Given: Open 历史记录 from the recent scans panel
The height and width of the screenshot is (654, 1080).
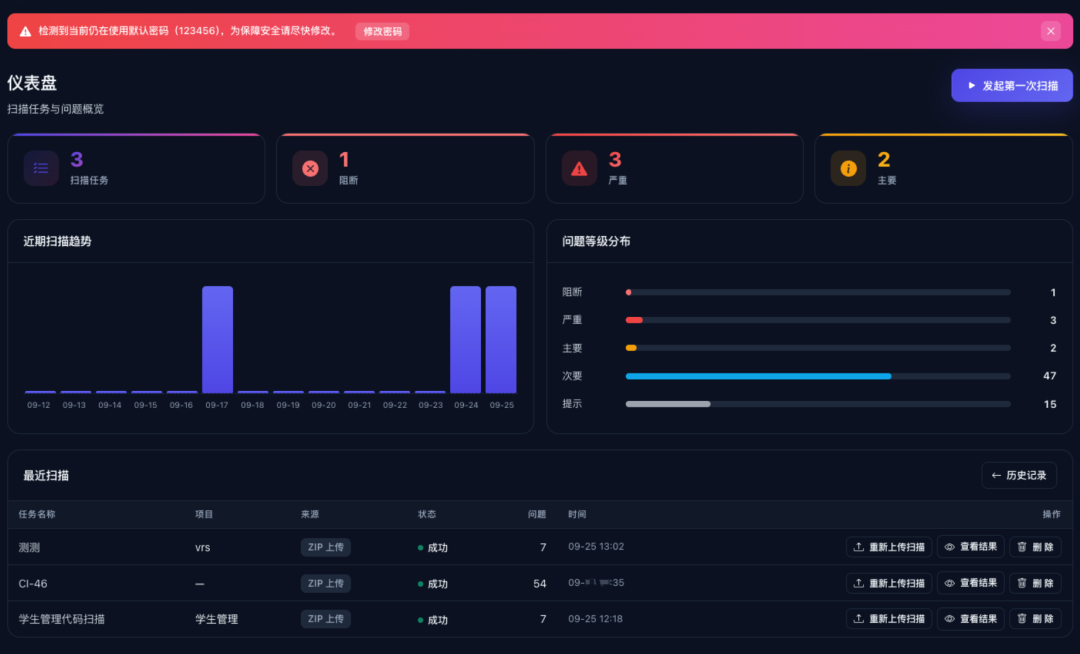Looking at the screenshot, I should (1019, 475).
